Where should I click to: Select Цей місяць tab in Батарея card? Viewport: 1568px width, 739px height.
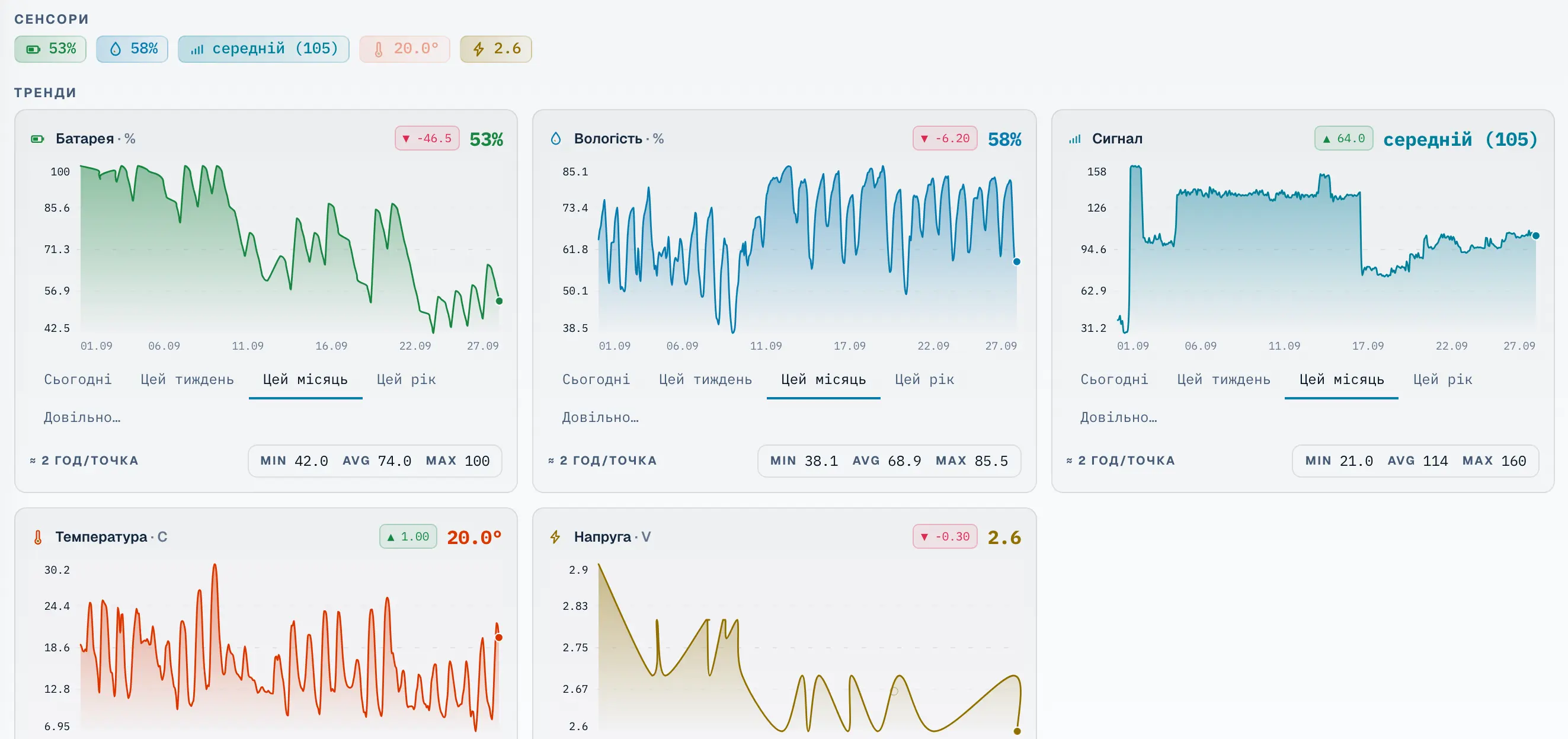tap(306, 380)
